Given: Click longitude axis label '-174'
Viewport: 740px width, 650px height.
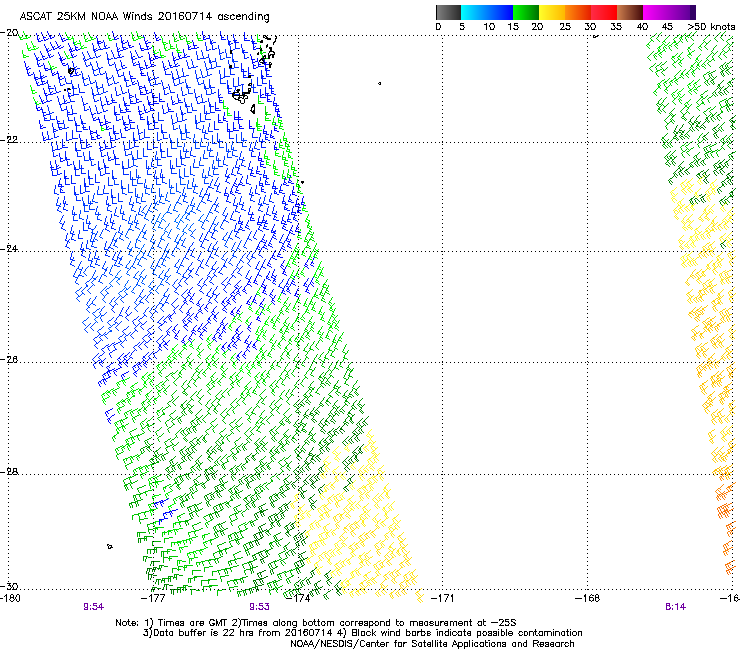Looking at the screenshot, I should click(x=298, y=599).
